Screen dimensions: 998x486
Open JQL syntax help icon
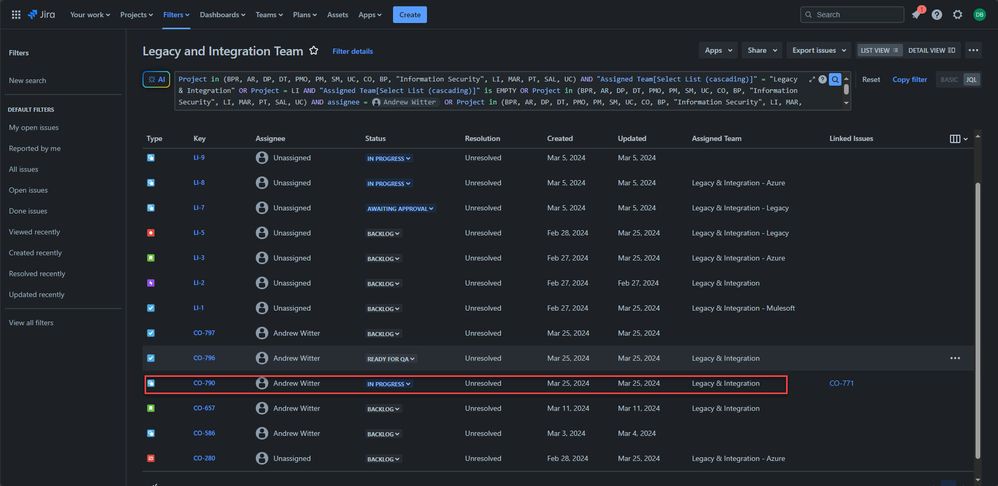click(x=822, y=80)
